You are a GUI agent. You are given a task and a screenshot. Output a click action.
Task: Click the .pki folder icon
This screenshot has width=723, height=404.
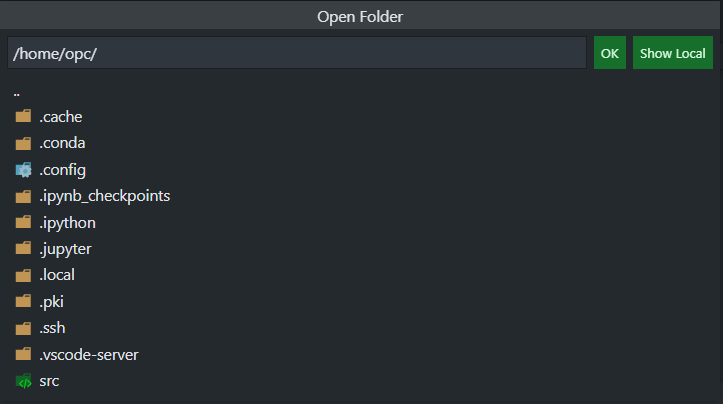(23, 302)
